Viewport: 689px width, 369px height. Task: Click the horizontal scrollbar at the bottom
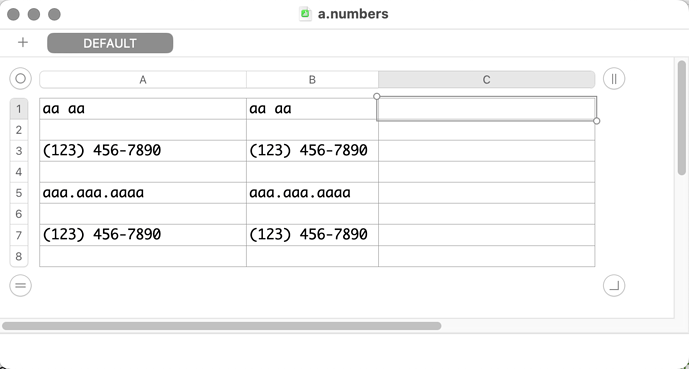tap(221, 326)
